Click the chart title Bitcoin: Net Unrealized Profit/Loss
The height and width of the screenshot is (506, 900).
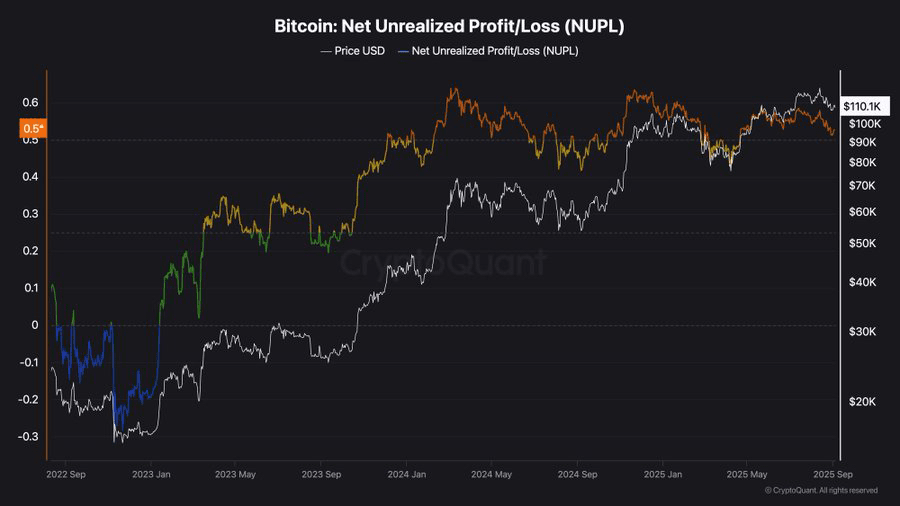point(449,26)
